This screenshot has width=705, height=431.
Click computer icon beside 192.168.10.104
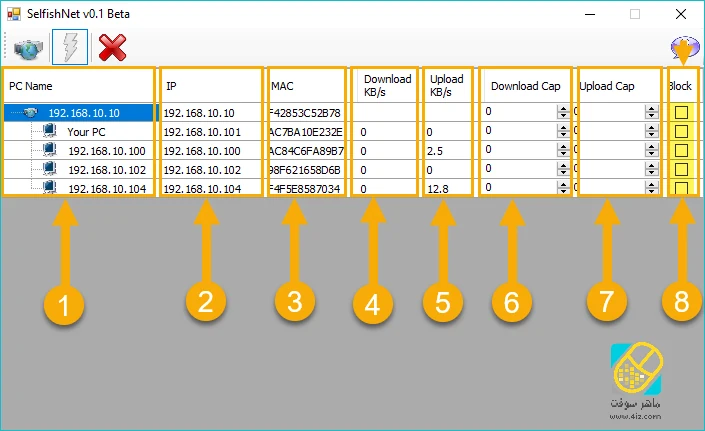50,187
